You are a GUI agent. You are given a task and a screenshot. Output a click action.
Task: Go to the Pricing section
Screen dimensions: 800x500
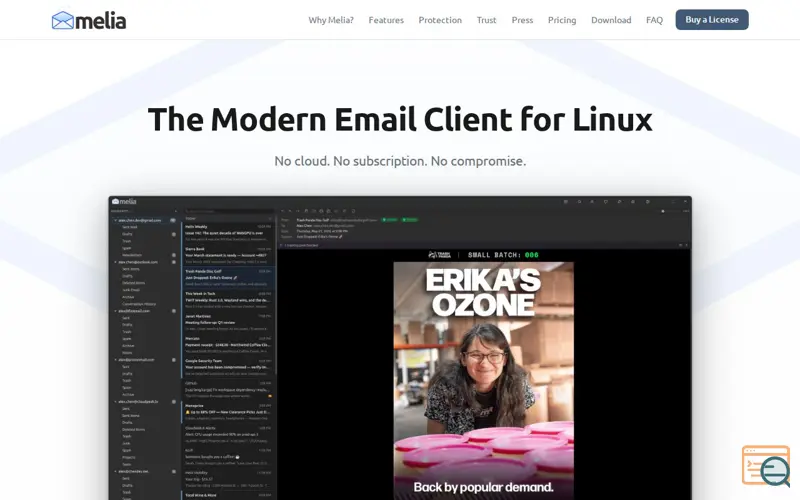[x=562, y=20]
